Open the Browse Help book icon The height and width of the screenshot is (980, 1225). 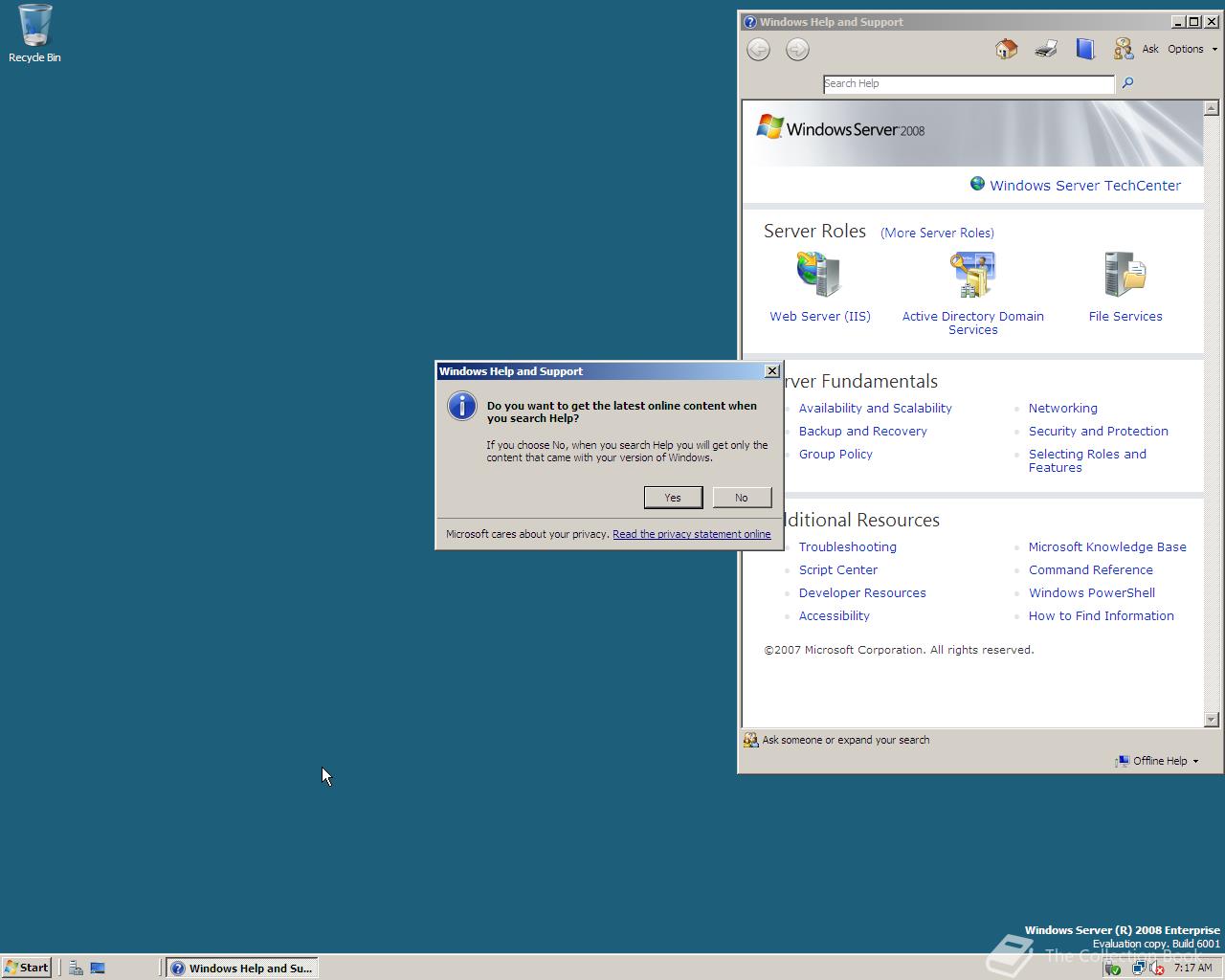1084,49
